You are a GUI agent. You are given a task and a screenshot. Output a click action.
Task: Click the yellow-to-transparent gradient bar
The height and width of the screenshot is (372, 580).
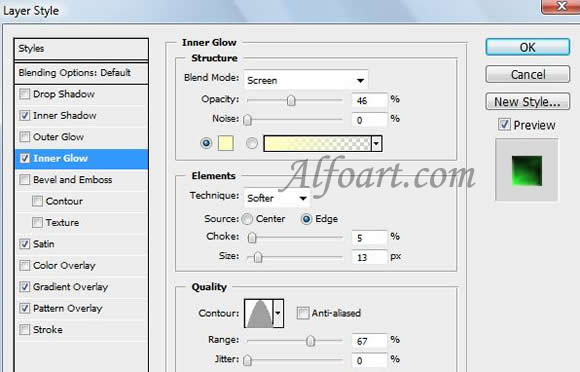click(317, 143)
